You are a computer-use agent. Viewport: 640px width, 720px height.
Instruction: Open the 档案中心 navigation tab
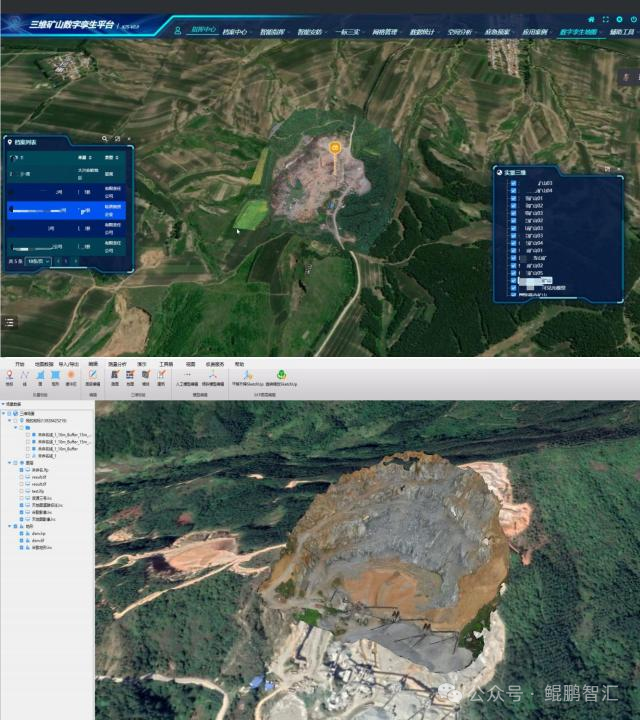pos(234,32)
